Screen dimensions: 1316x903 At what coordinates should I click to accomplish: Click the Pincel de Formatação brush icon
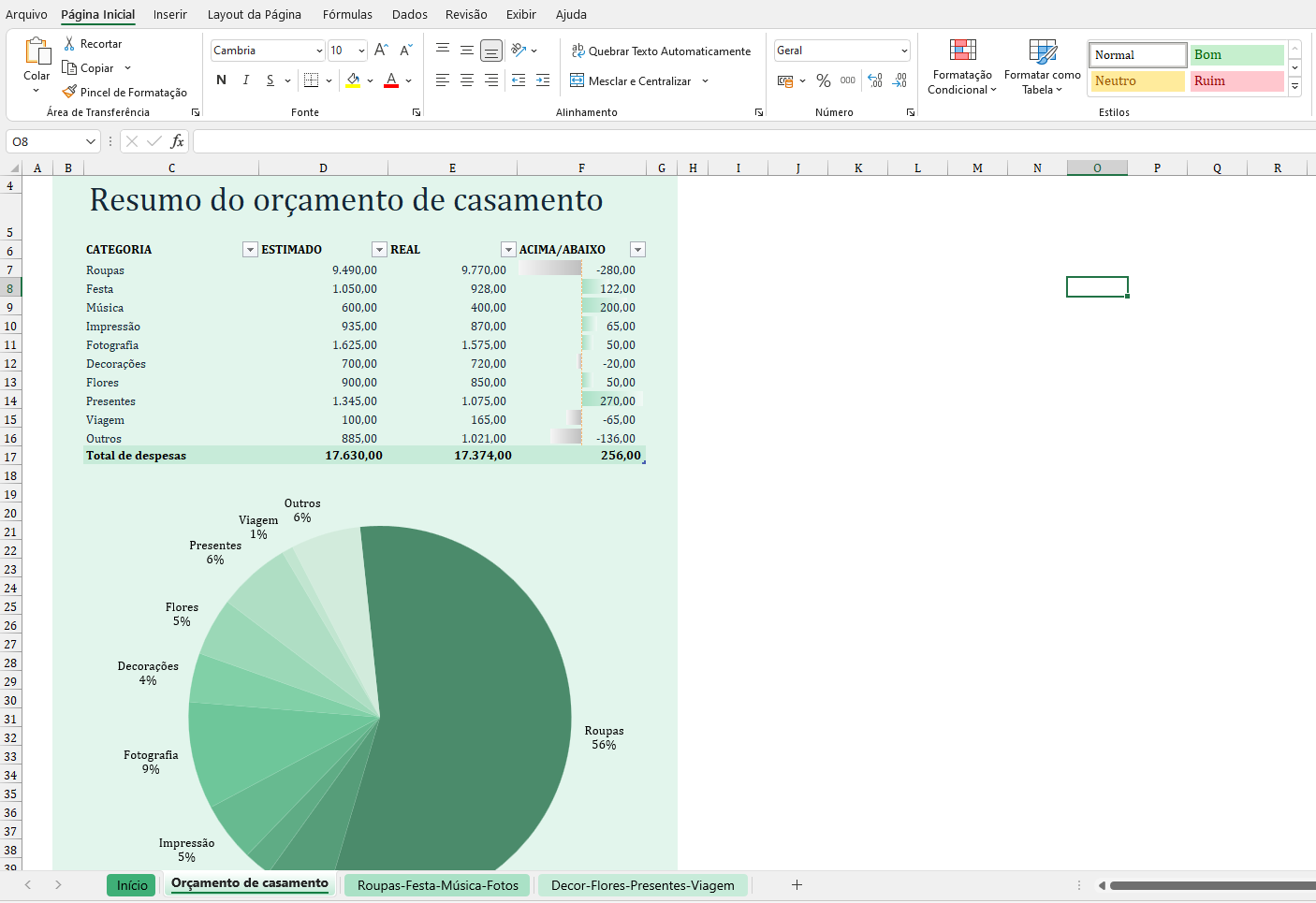pos(69,93)
